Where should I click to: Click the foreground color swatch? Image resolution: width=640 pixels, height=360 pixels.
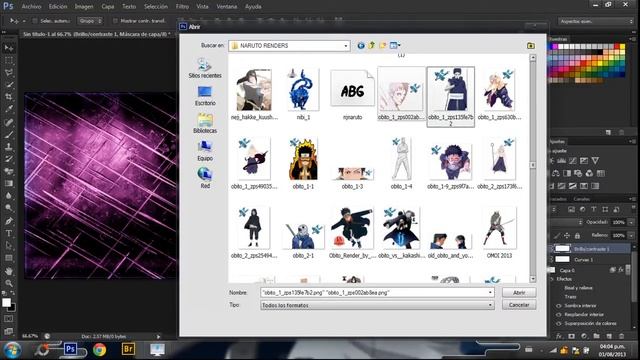(x=6, y=302)
